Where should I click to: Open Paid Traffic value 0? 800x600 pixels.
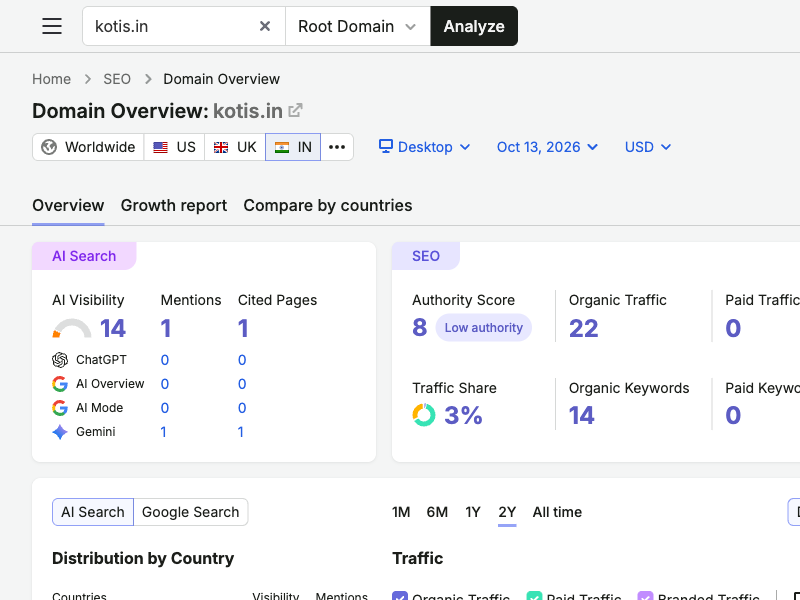click(x=733, y=328)
